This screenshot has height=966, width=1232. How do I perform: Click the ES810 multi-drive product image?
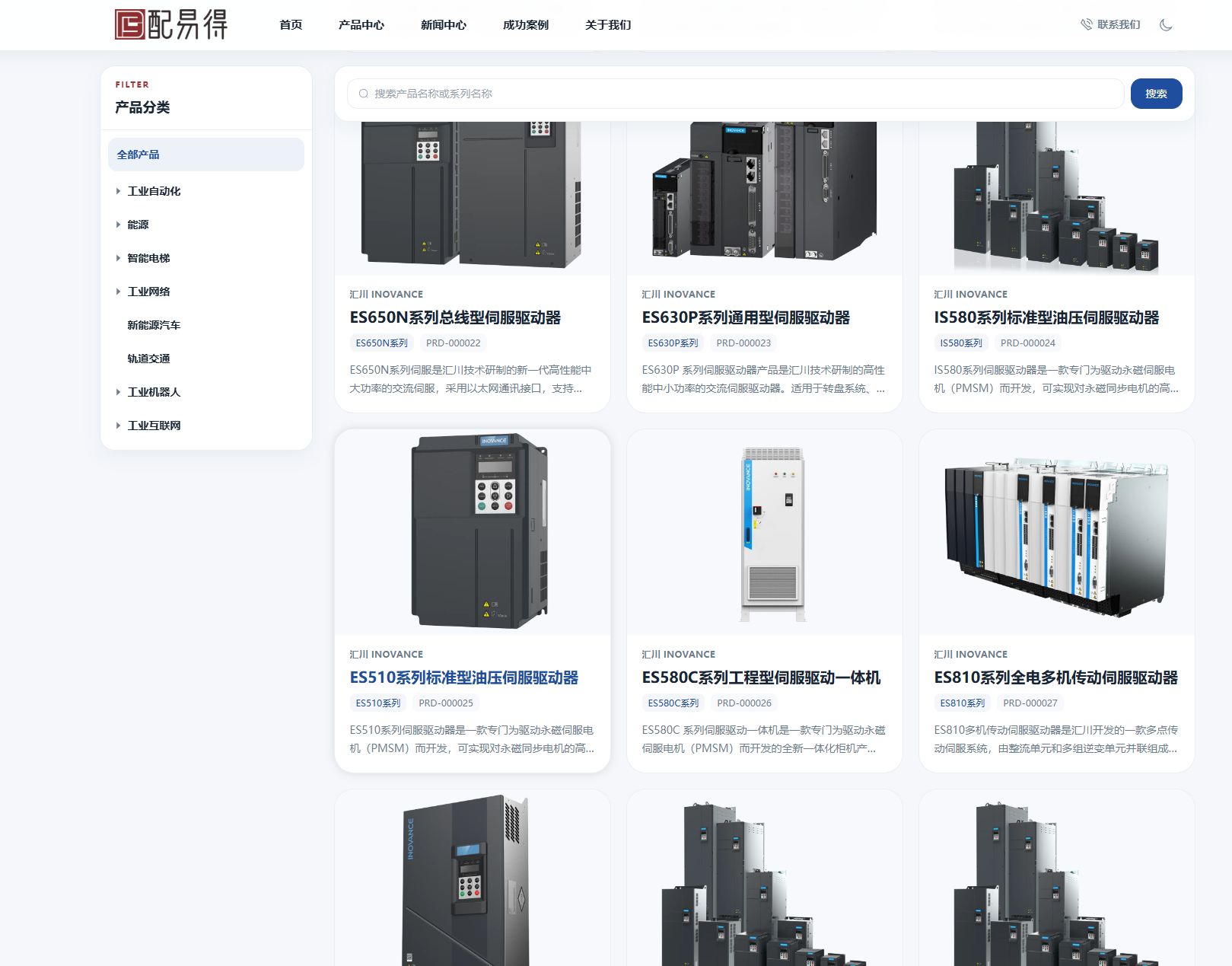point(1057,532)
